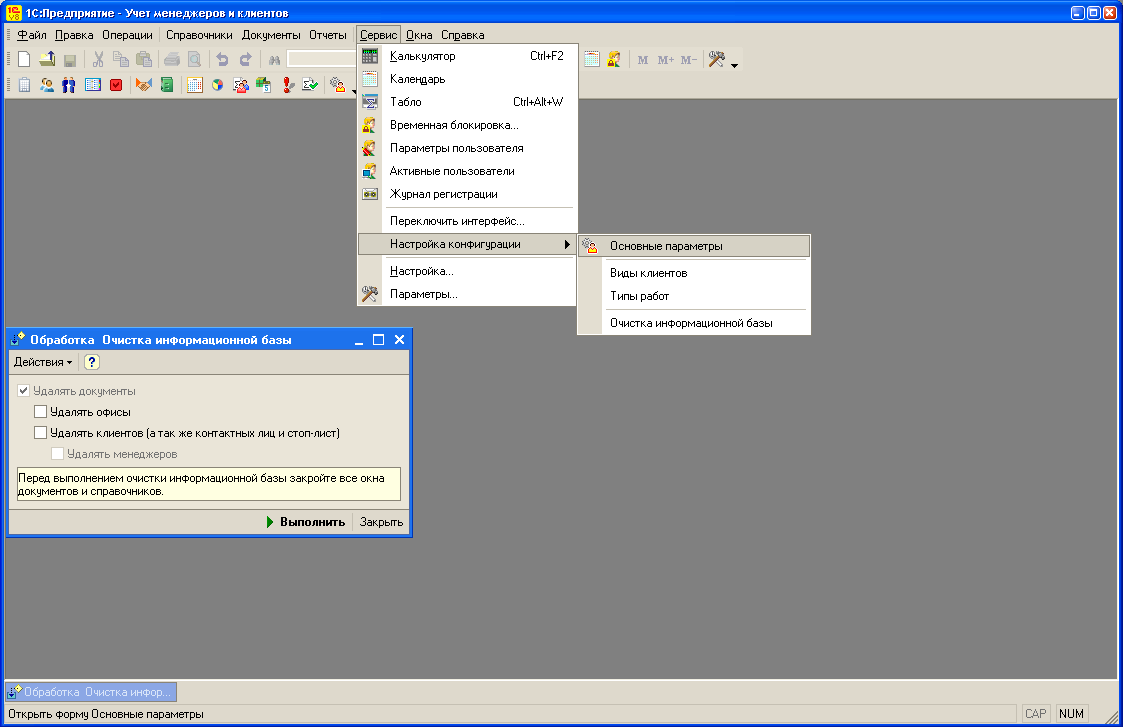Select Виды клиентов submenu item
1123x727 pixels.
pyautogui.click(x=694, y=273)
